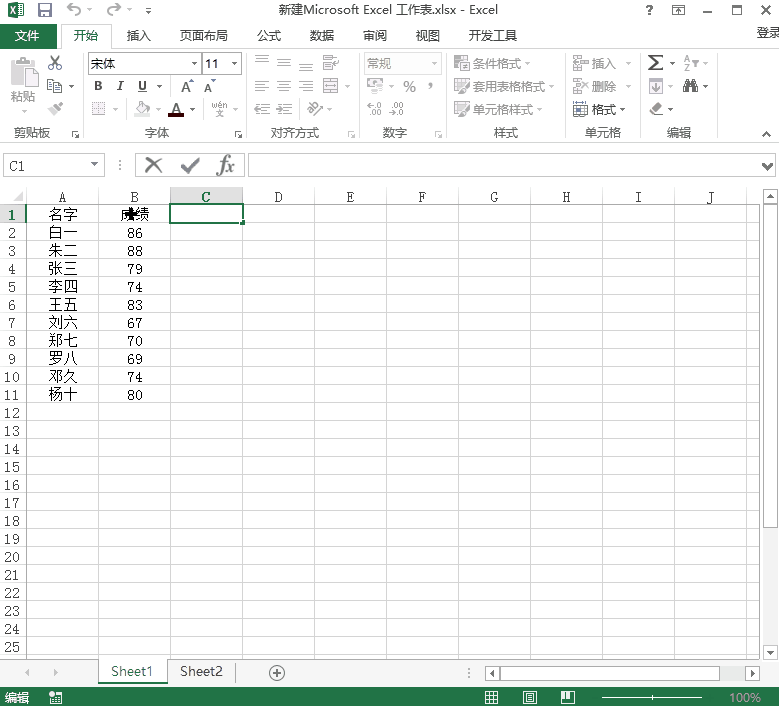Viewport: 779px width, 706px height.
Task: Click the AutoSum sigma icon
Action: point(655,63)
